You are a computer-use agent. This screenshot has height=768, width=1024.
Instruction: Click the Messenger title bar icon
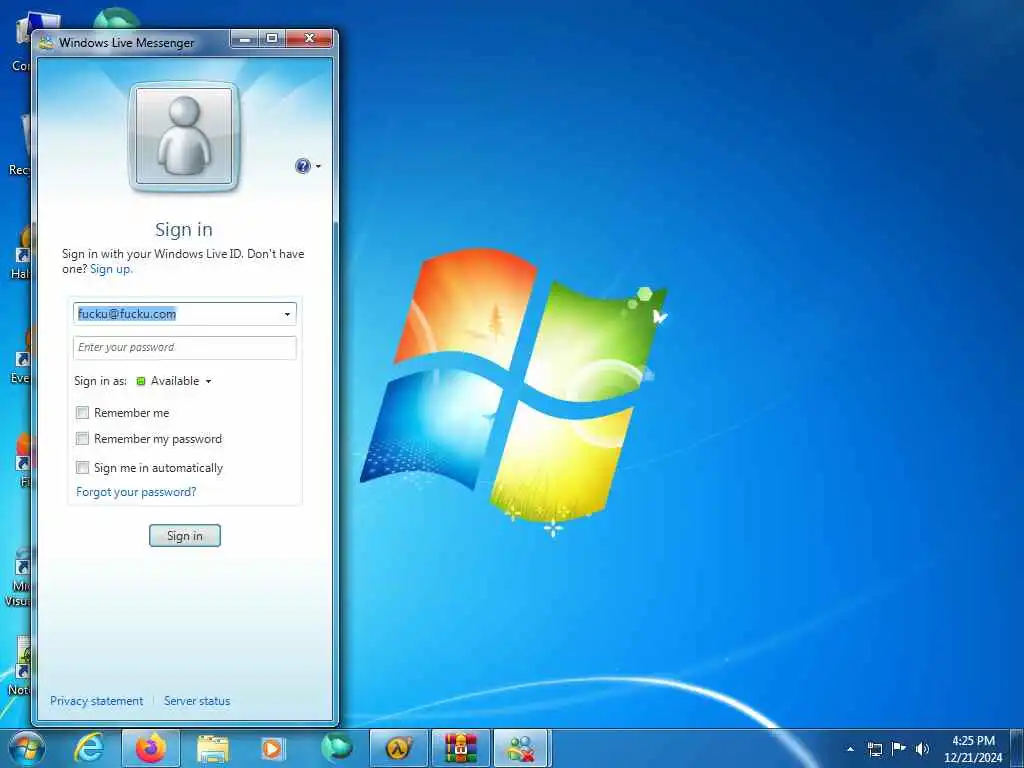[46, 43]
